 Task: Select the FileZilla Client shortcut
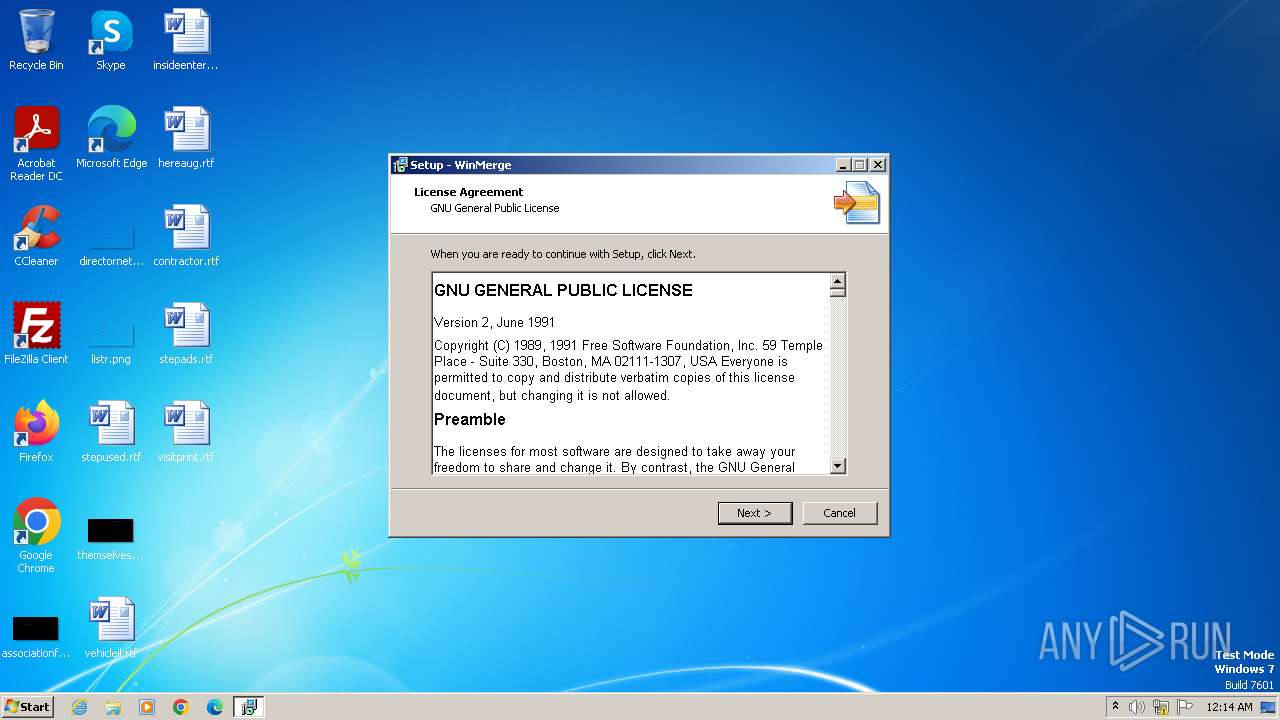click(36, 334)
